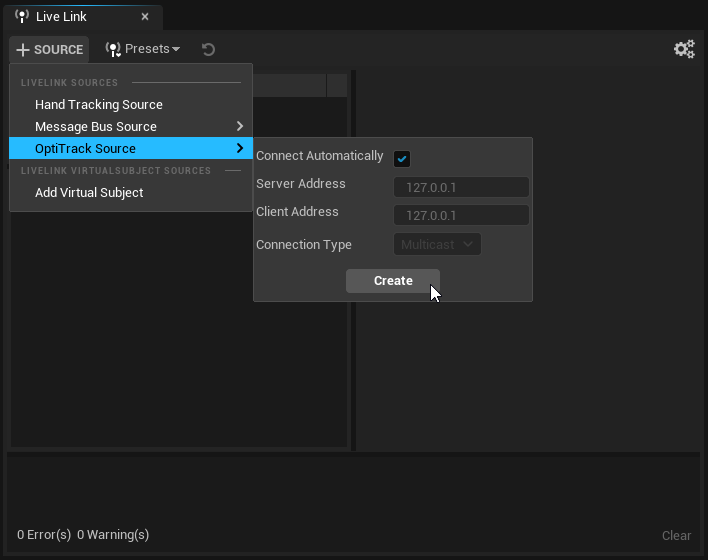Click the Server Address input field
Viewport: 708px width, 560px height.
point(461,187)
